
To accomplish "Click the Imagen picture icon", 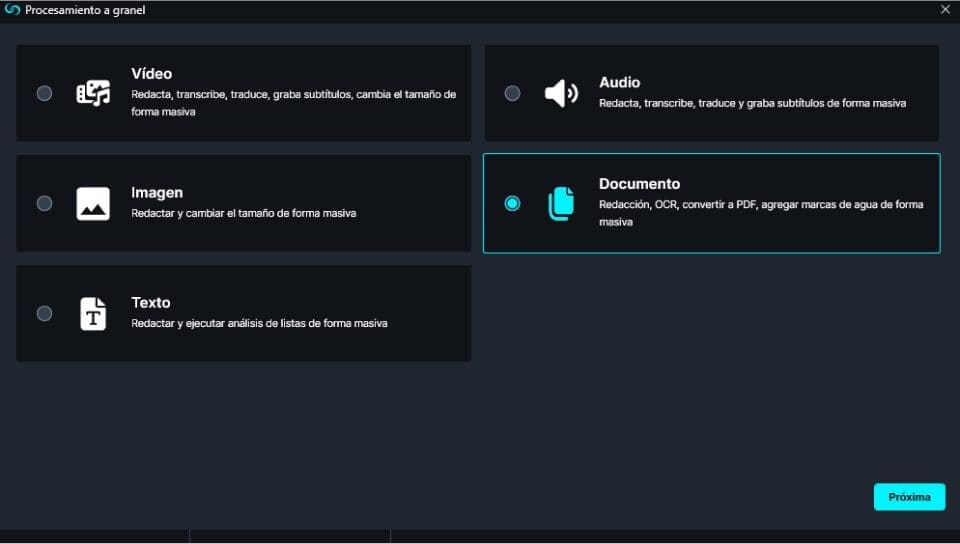I will click(93, 203).
